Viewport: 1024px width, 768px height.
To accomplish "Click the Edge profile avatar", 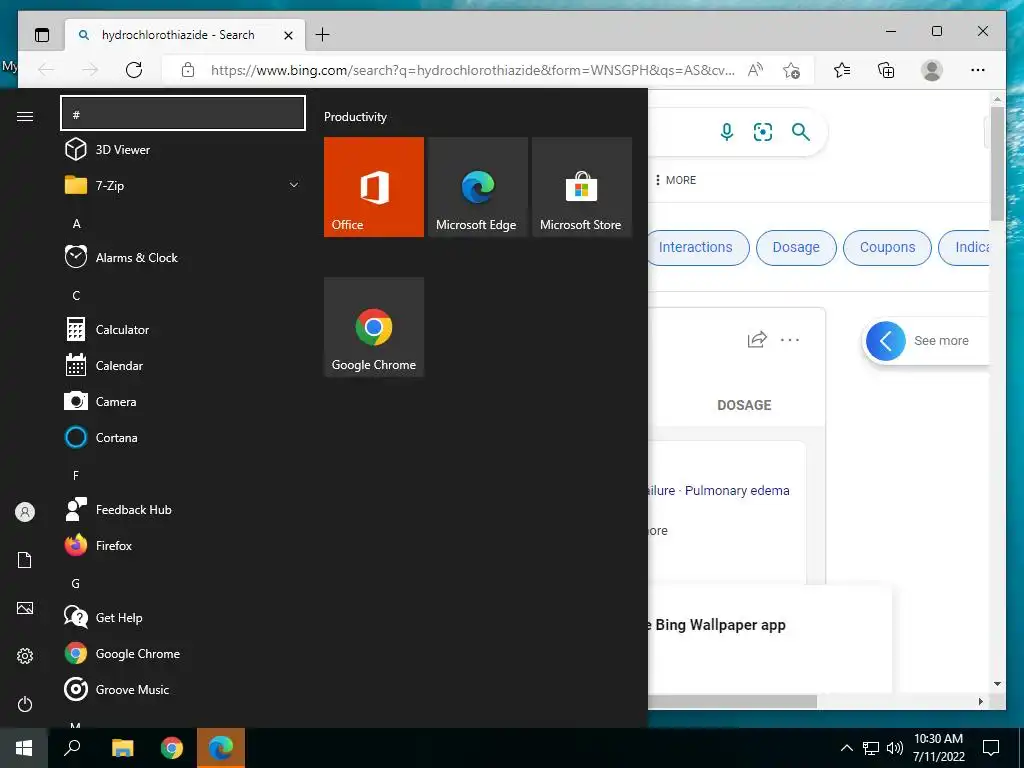I will click(x=932, y=70).
